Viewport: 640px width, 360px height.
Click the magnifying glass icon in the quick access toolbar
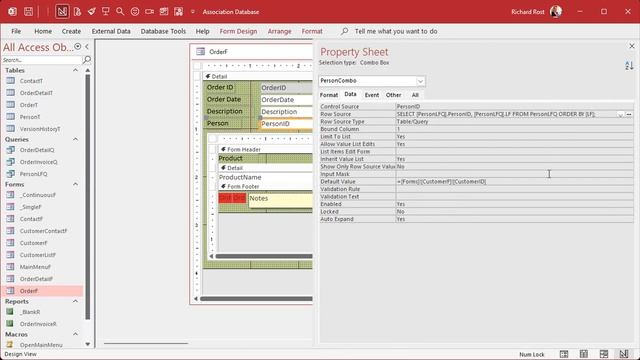pyautogui.click(x=120, y=12)
